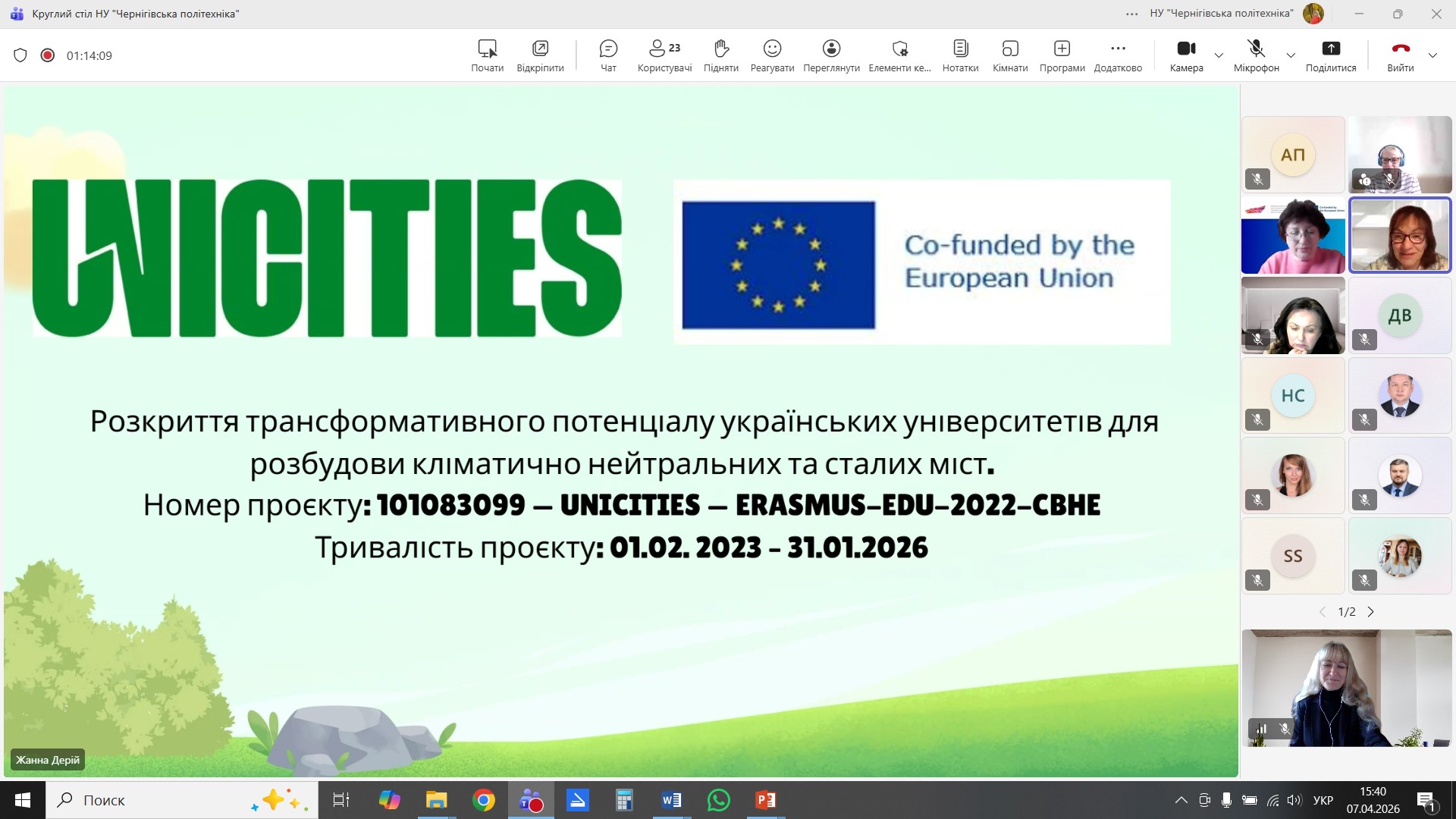Open the Реагувати reactions menu
This screenshot has width=1456, height=819.
click(772, 55)
